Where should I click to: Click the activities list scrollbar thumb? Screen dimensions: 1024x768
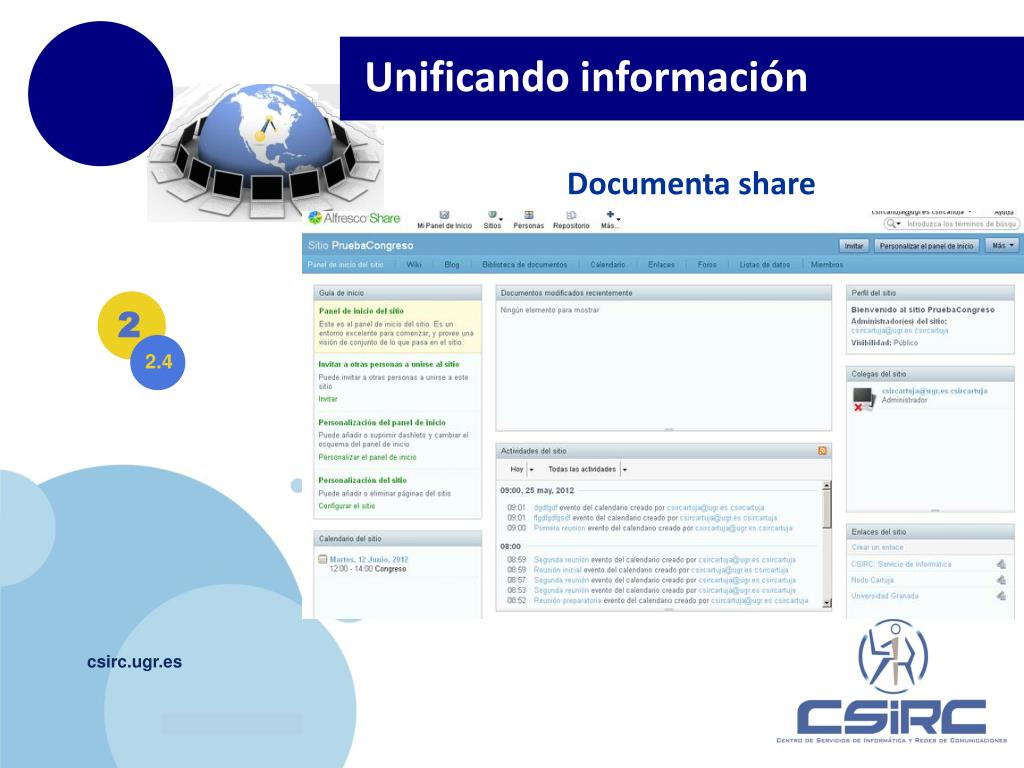(827, 509)
